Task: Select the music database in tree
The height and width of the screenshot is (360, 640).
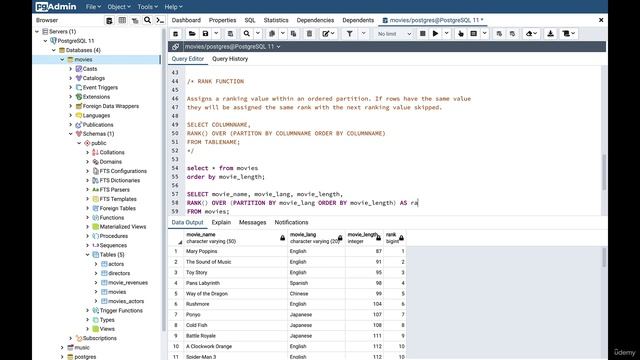Action: tap(82, 348)
